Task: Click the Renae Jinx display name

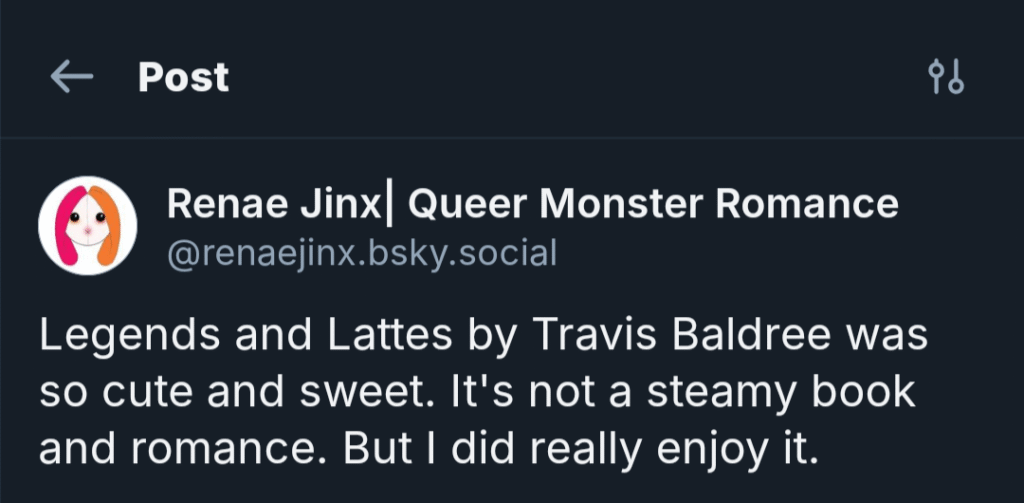Action: [x=274, y=205]
